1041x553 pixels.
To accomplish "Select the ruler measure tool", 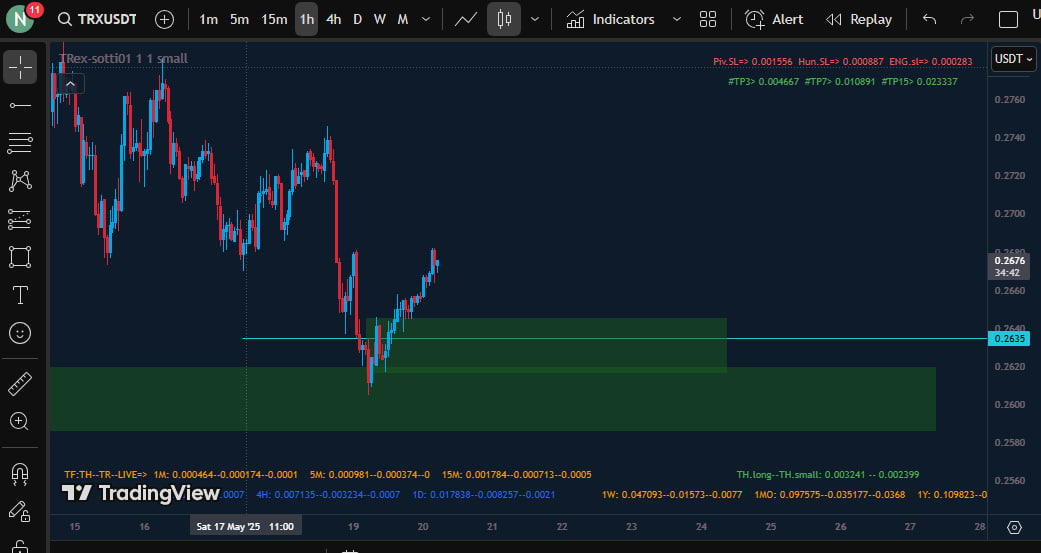I will pos(19,383).
